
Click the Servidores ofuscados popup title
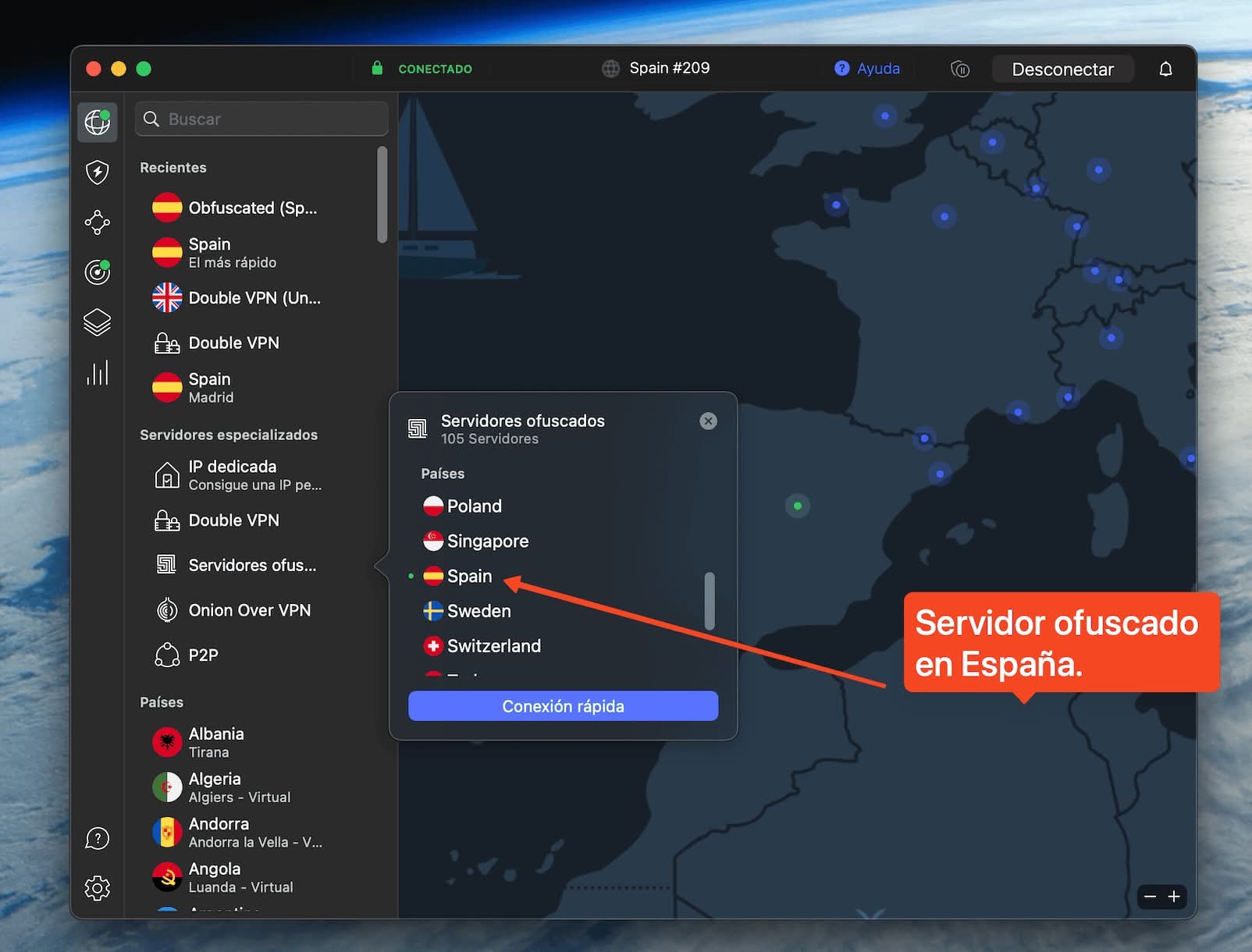tap(523, 421)
